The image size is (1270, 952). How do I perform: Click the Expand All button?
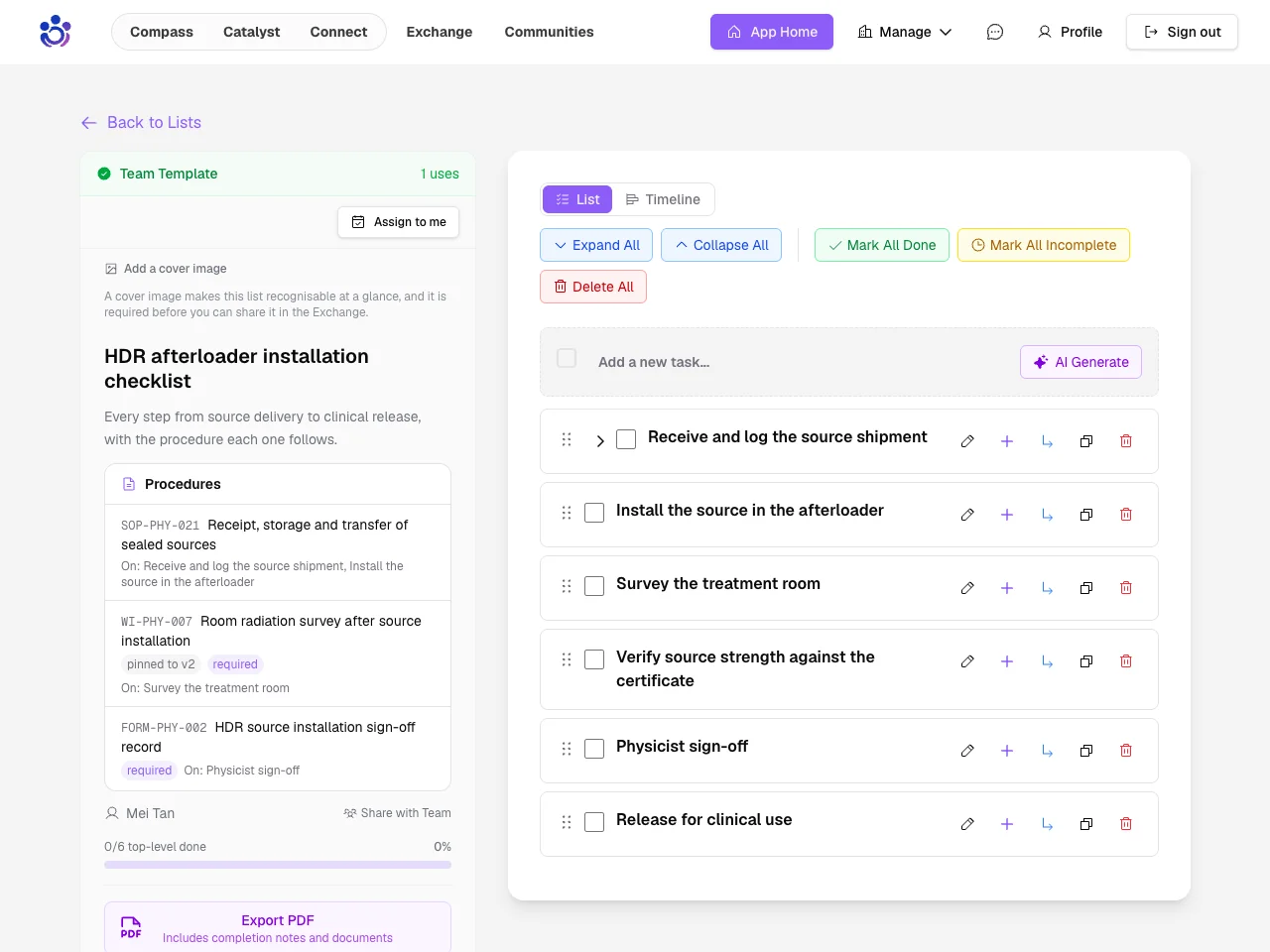(x=596, y=245)
